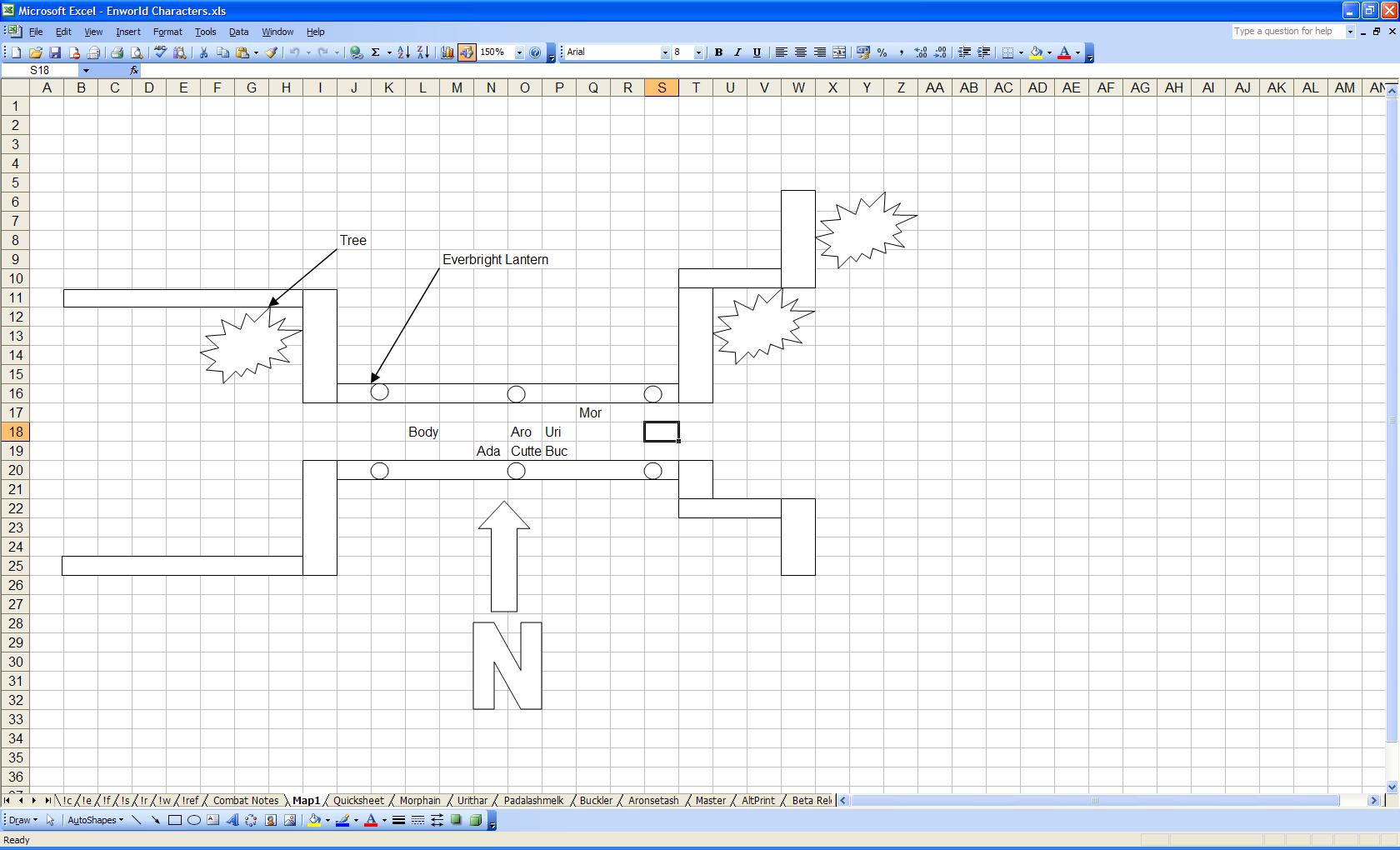
Task: Toggle Underline formatting
Action: pos(757,52)
